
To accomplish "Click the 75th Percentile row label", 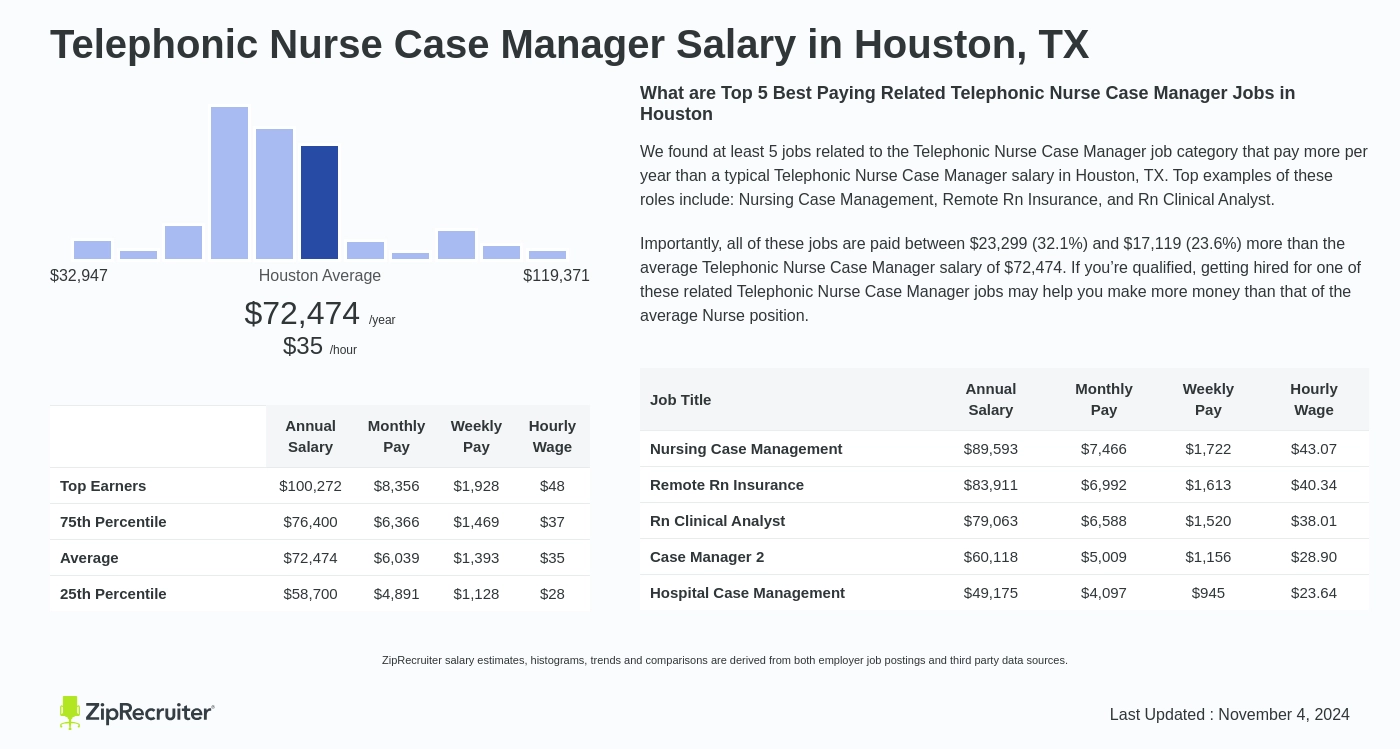I will tap(113, 521).
